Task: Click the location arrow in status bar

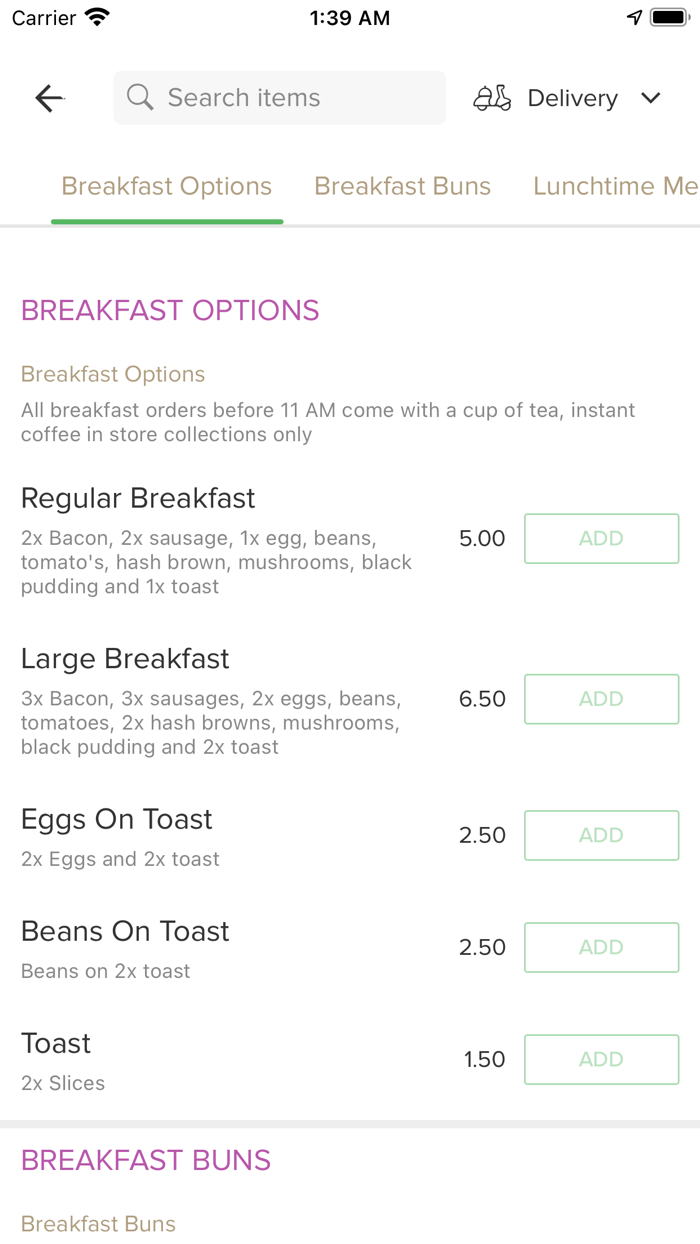Action: click(635, 16)
